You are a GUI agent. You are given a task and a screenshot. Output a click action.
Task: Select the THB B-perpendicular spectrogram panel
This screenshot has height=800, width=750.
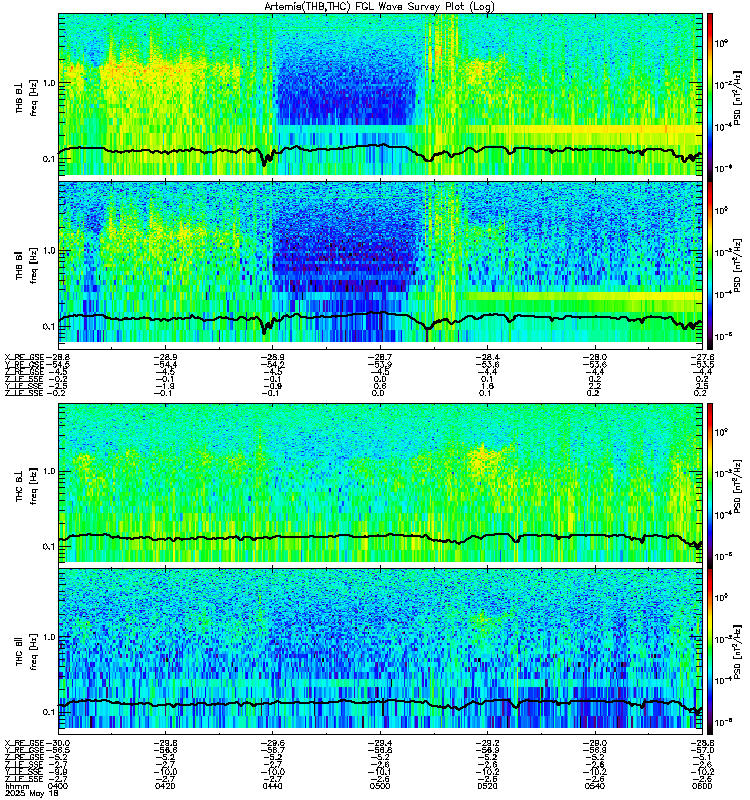pyautogui.click(x=381, y=94)
